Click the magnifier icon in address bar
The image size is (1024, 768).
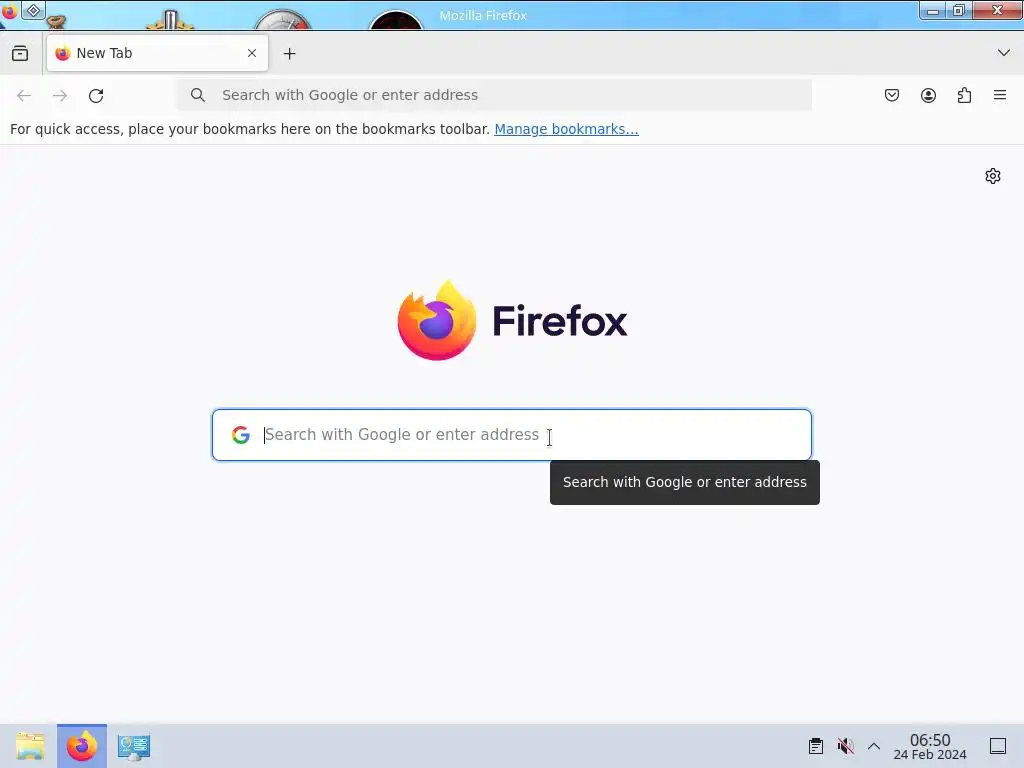tap(198, 95)
